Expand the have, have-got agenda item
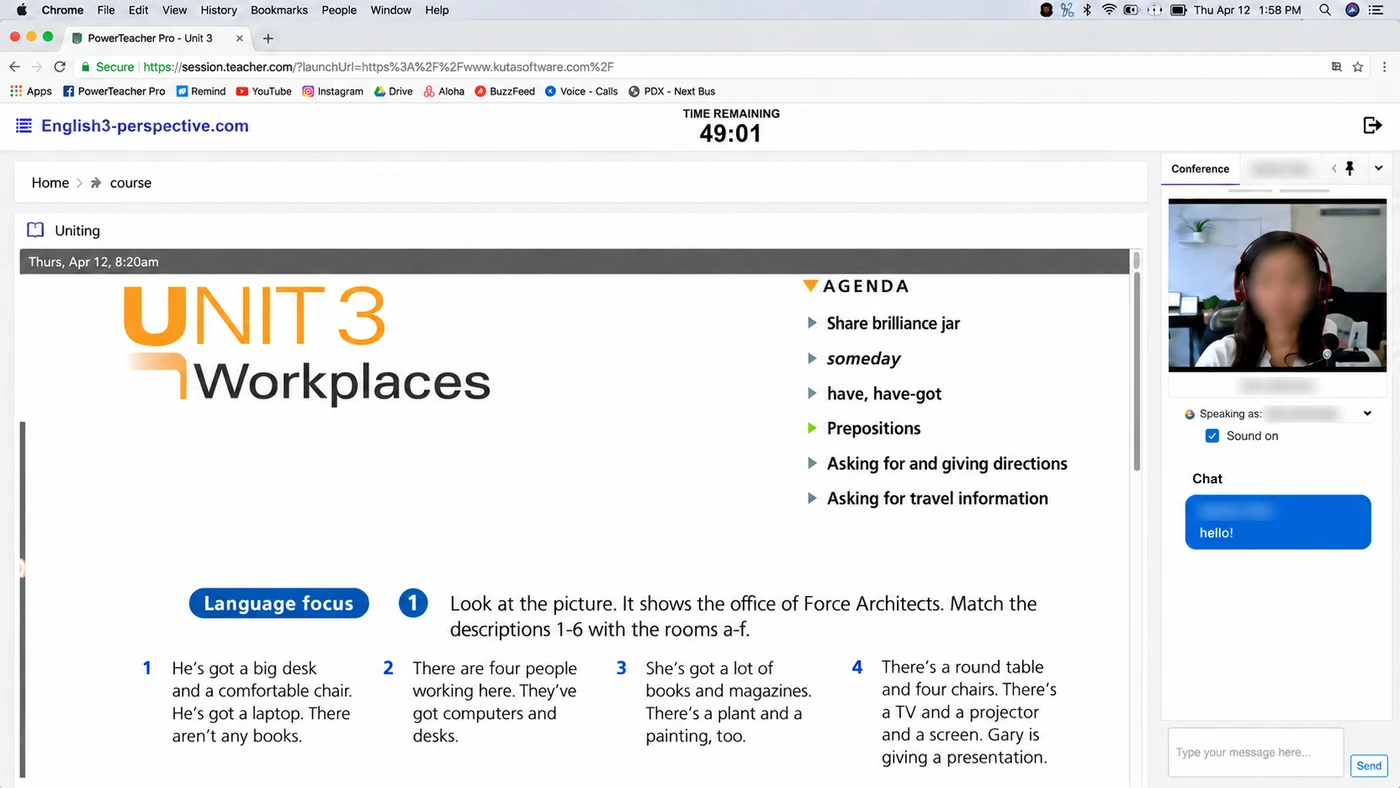This screenshot has height=788, width=1400. tap(812, 393)
